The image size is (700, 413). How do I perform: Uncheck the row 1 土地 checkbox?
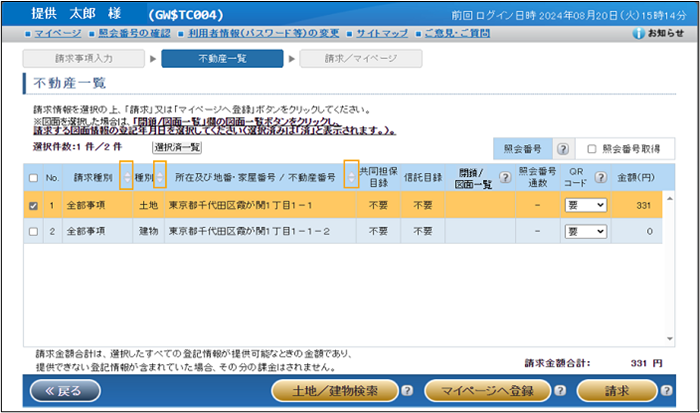click(x=35, y=205)
